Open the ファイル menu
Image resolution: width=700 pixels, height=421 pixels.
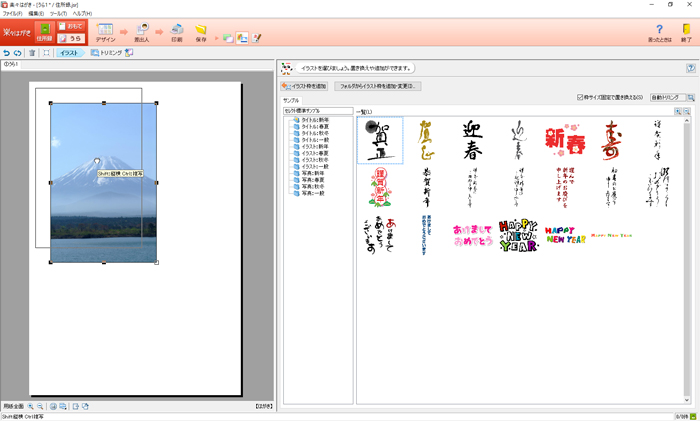pyautogui.click(x=12, y=13)
